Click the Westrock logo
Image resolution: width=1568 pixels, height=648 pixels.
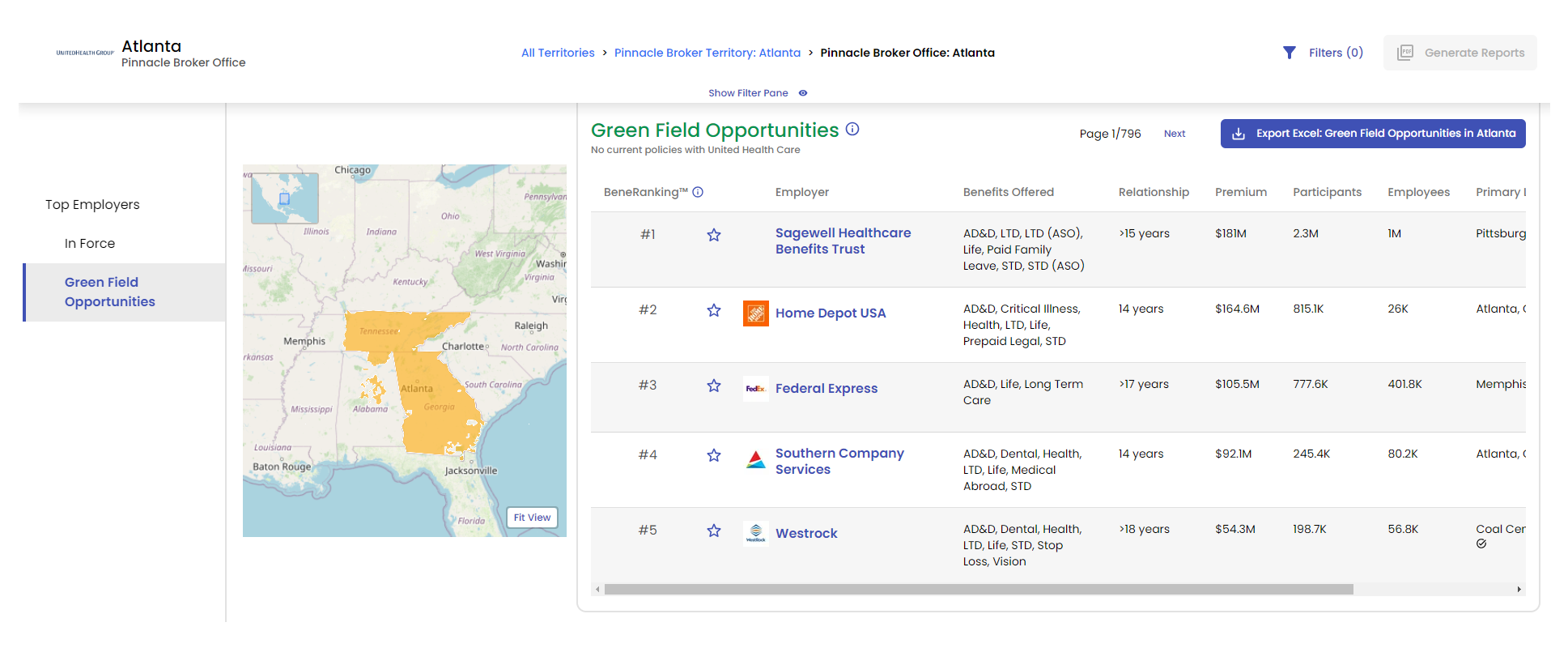(756, 533)
